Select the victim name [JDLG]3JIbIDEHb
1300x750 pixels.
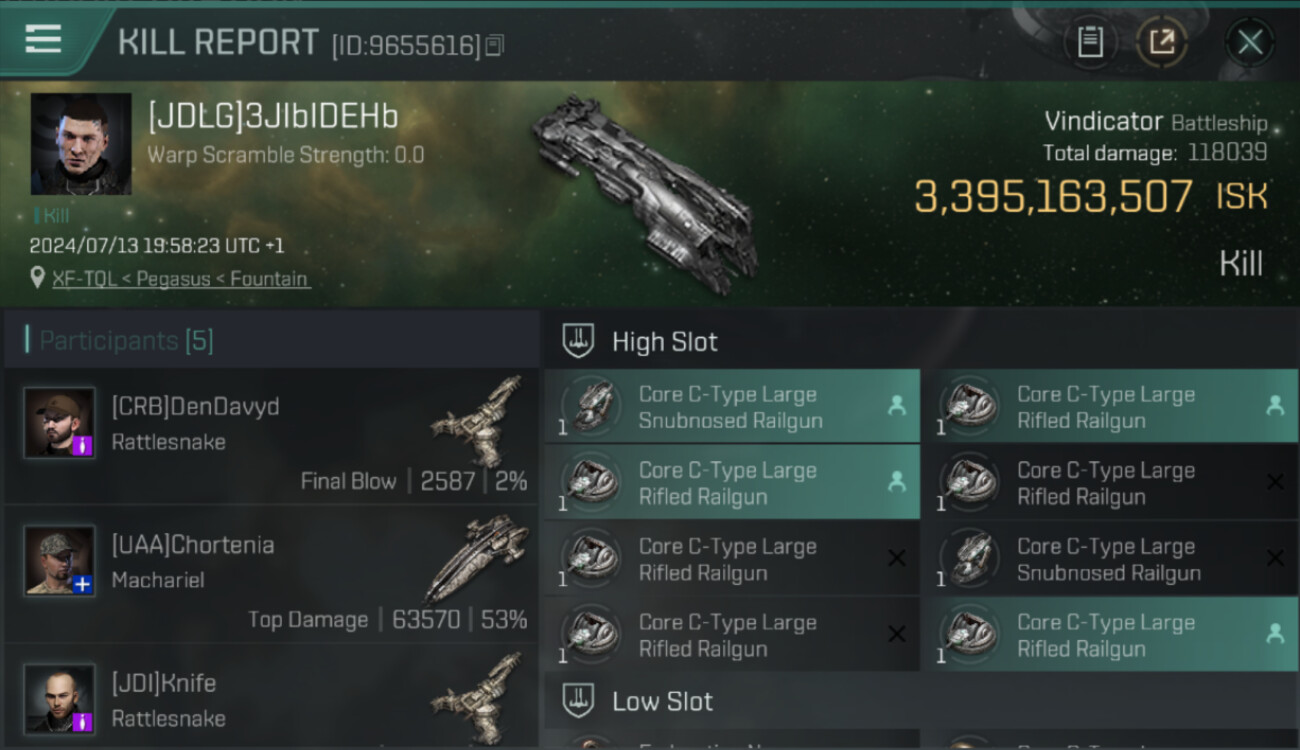click(x=273, y=117)
